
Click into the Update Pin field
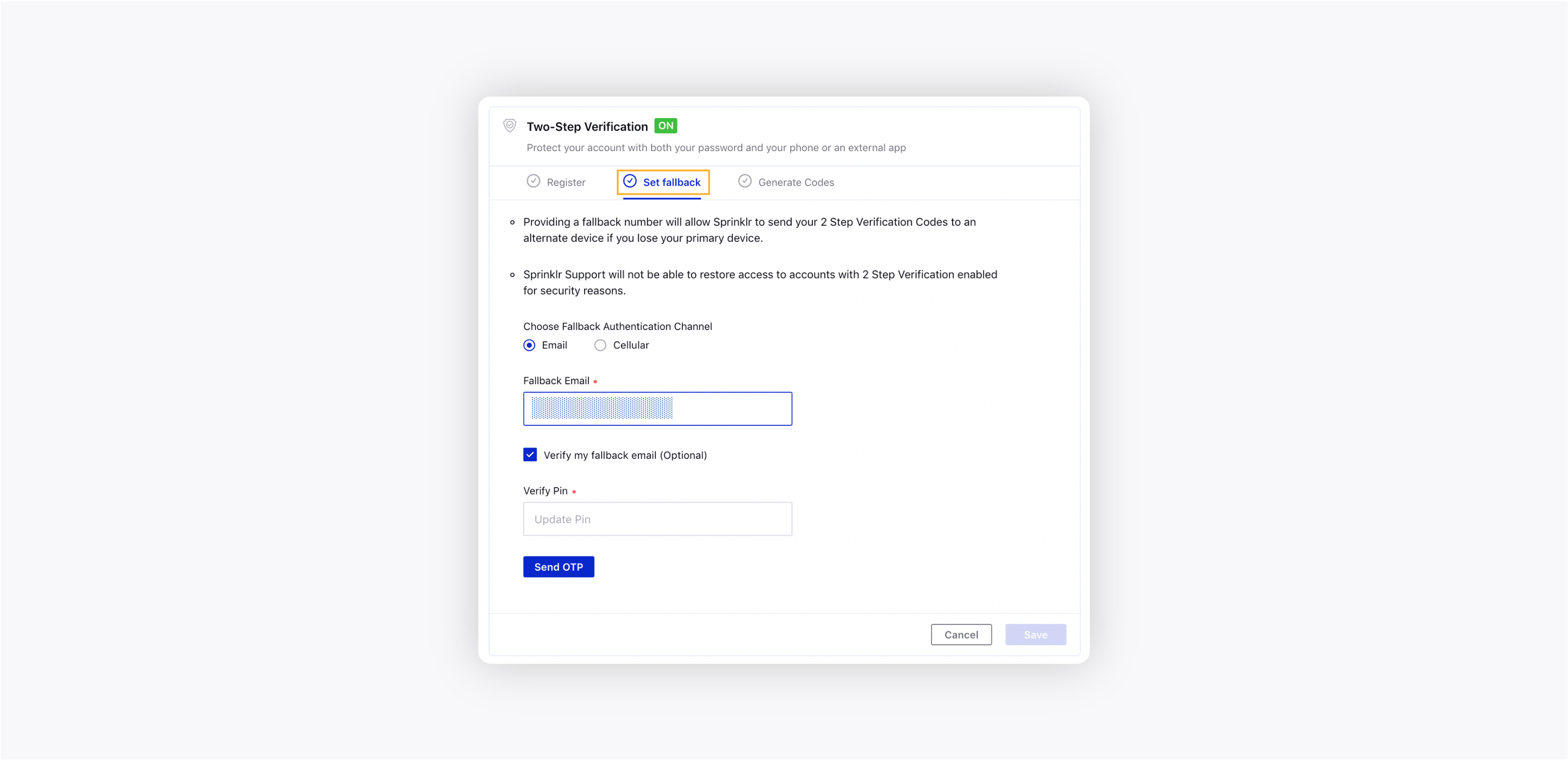[657, 519]
